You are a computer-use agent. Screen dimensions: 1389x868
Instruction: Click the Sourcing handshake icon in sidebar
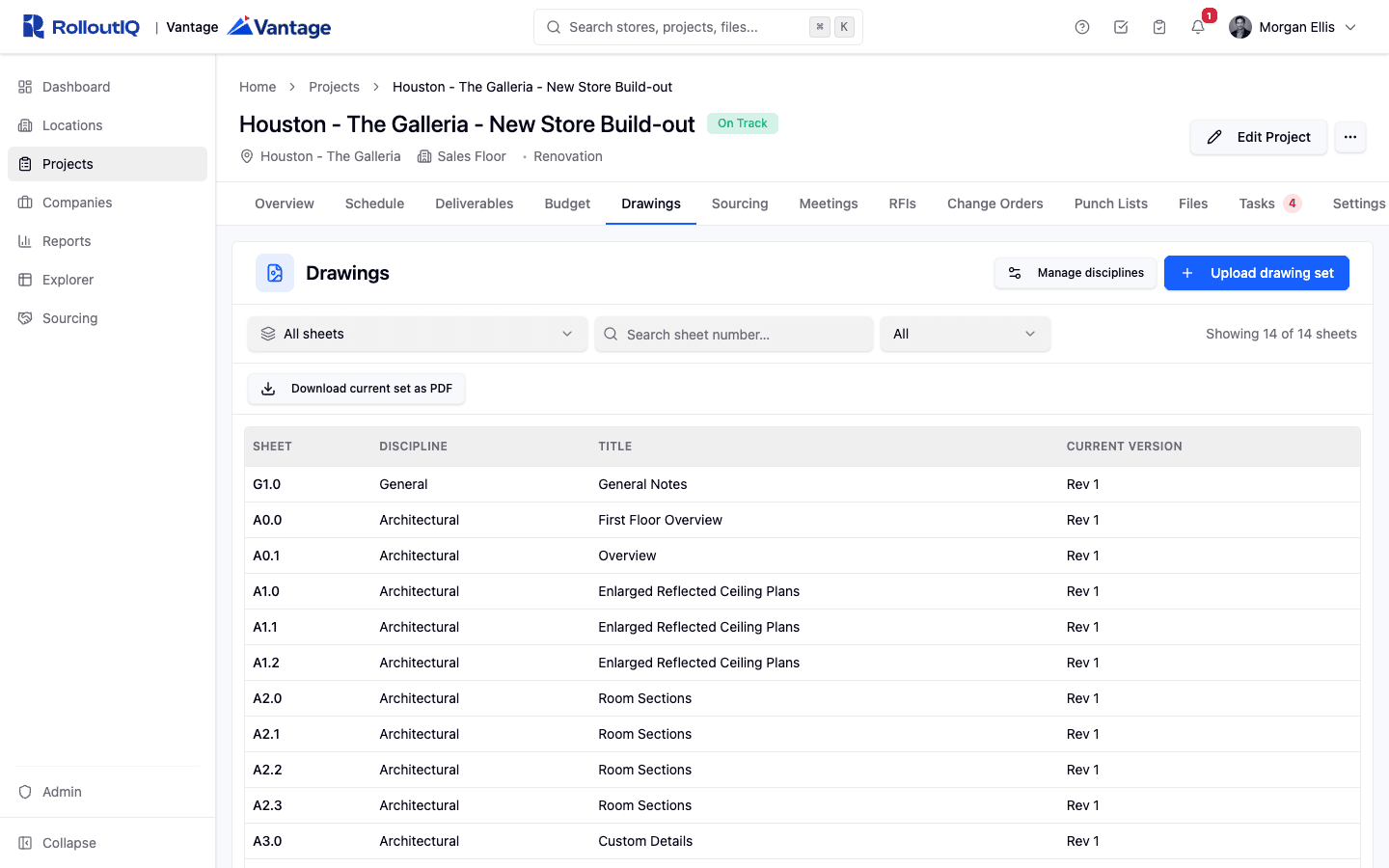click(x=25, y=318)
